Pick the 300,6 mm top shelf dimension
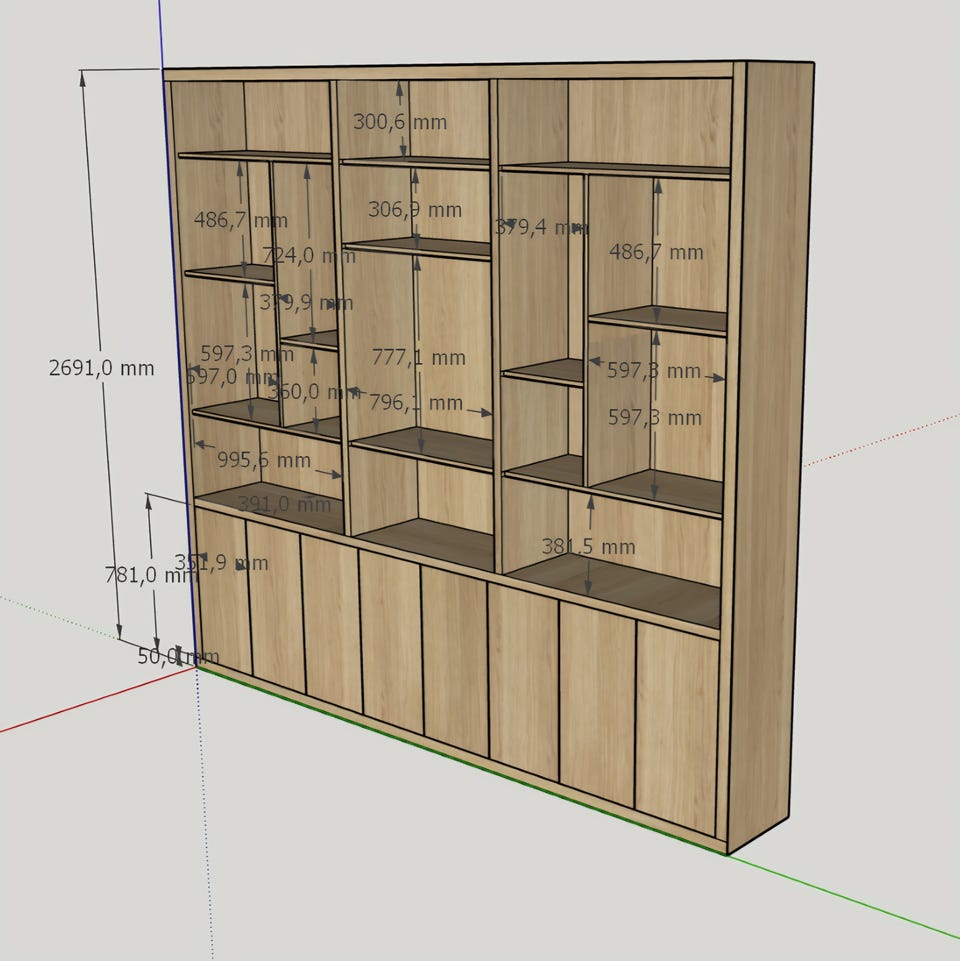The width and height of the screenshot is (960, 961). [400, 121]
